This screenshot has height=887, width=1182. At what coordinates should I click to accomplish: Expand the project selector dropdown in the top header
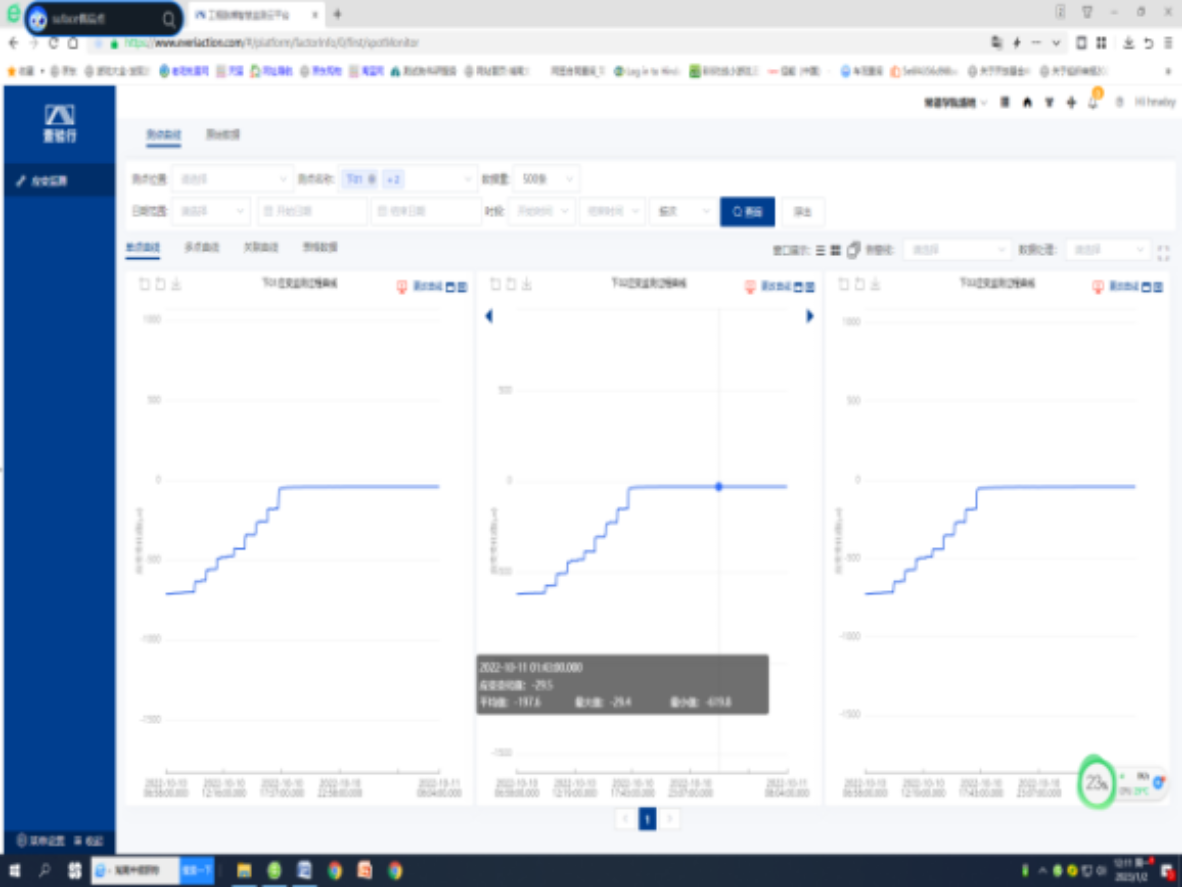click(x=955, y=102)
